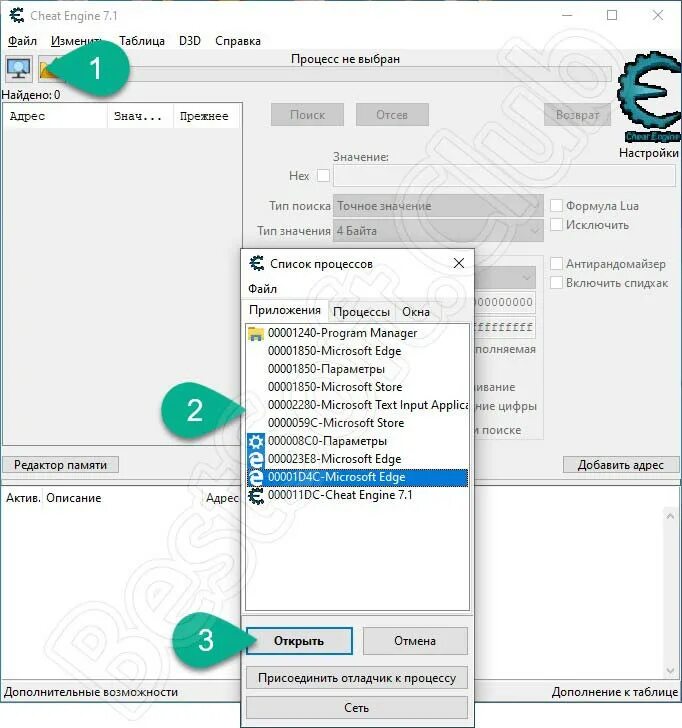Select 00002280-Microsoft Text Input Application entry
Screen dimensions: 682x728
click(x=357, y=405)
